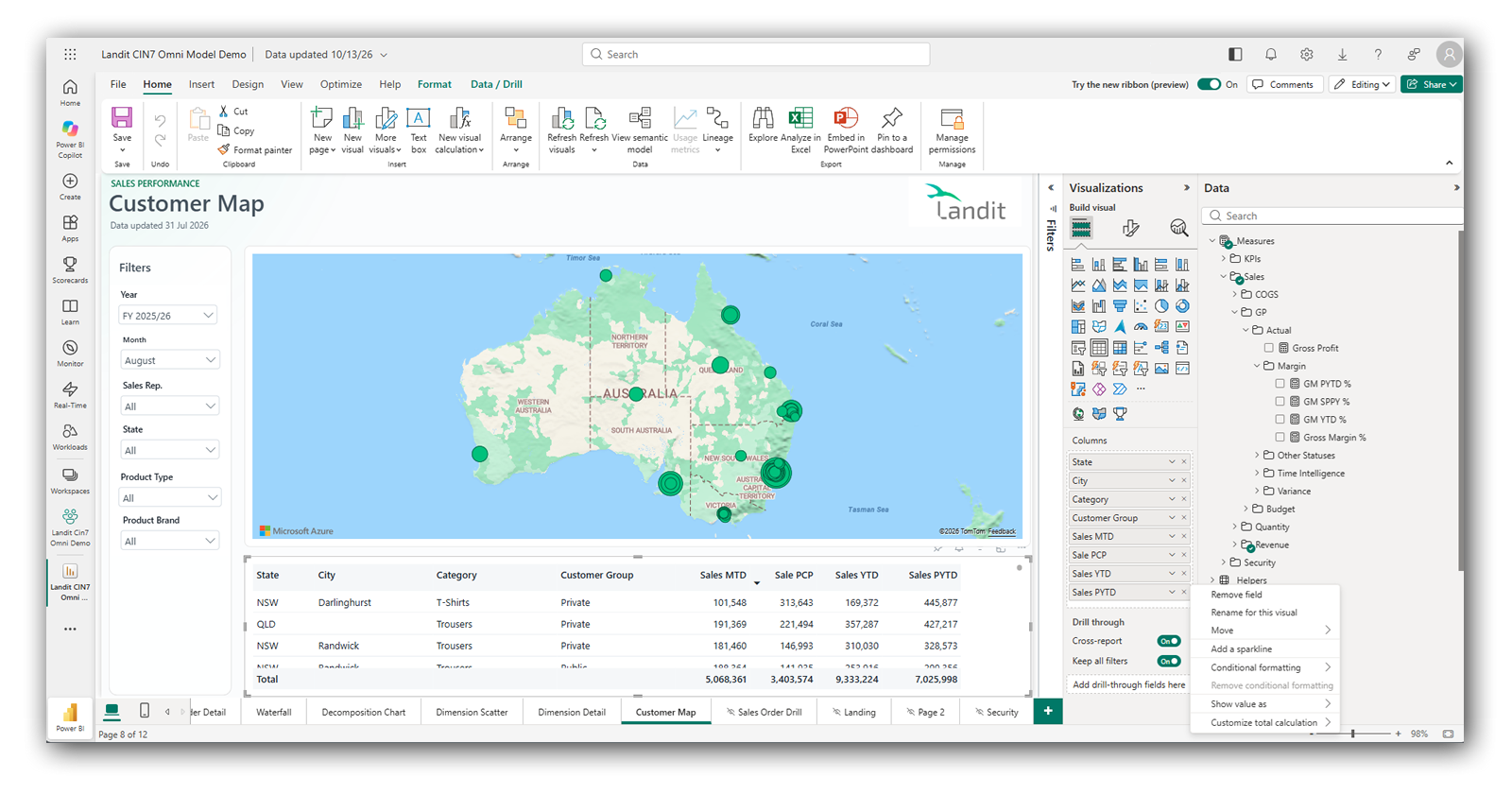The image size is (1512, 795).
Task: Open settings gear in the header
Action: coord(1306,55)
